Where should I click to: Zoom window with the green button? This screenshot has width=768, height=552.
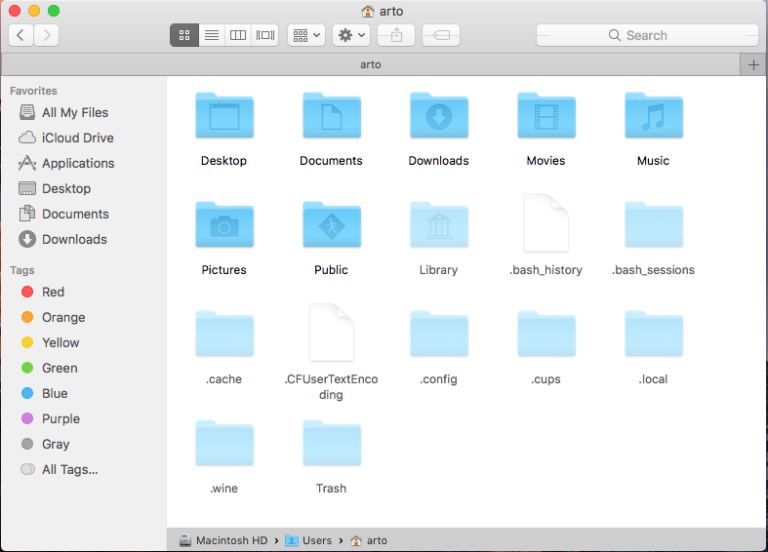pos(54,10)
